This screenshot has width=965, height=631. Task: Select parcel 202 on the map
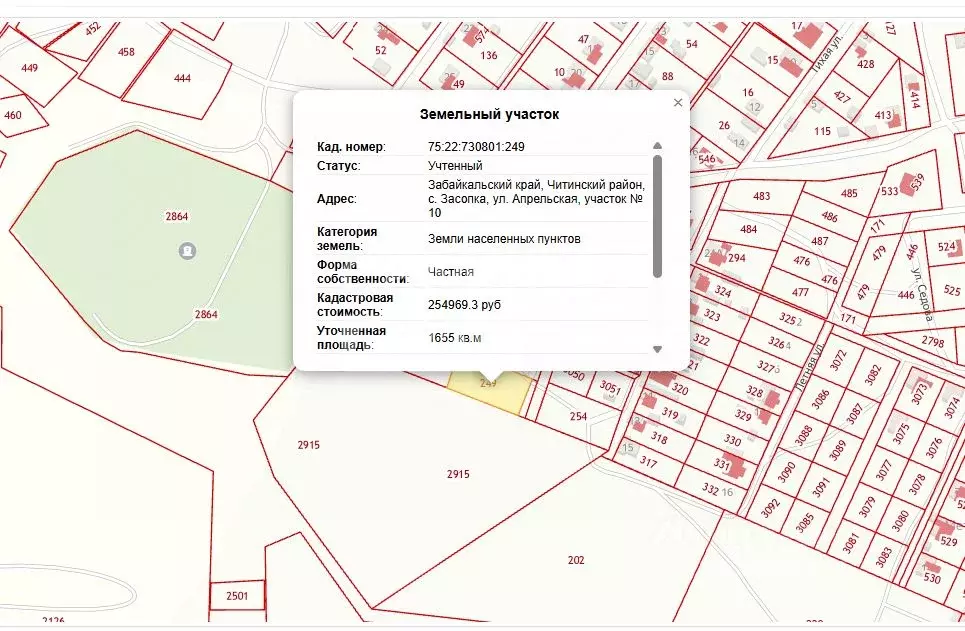click(x=575, y=560)
